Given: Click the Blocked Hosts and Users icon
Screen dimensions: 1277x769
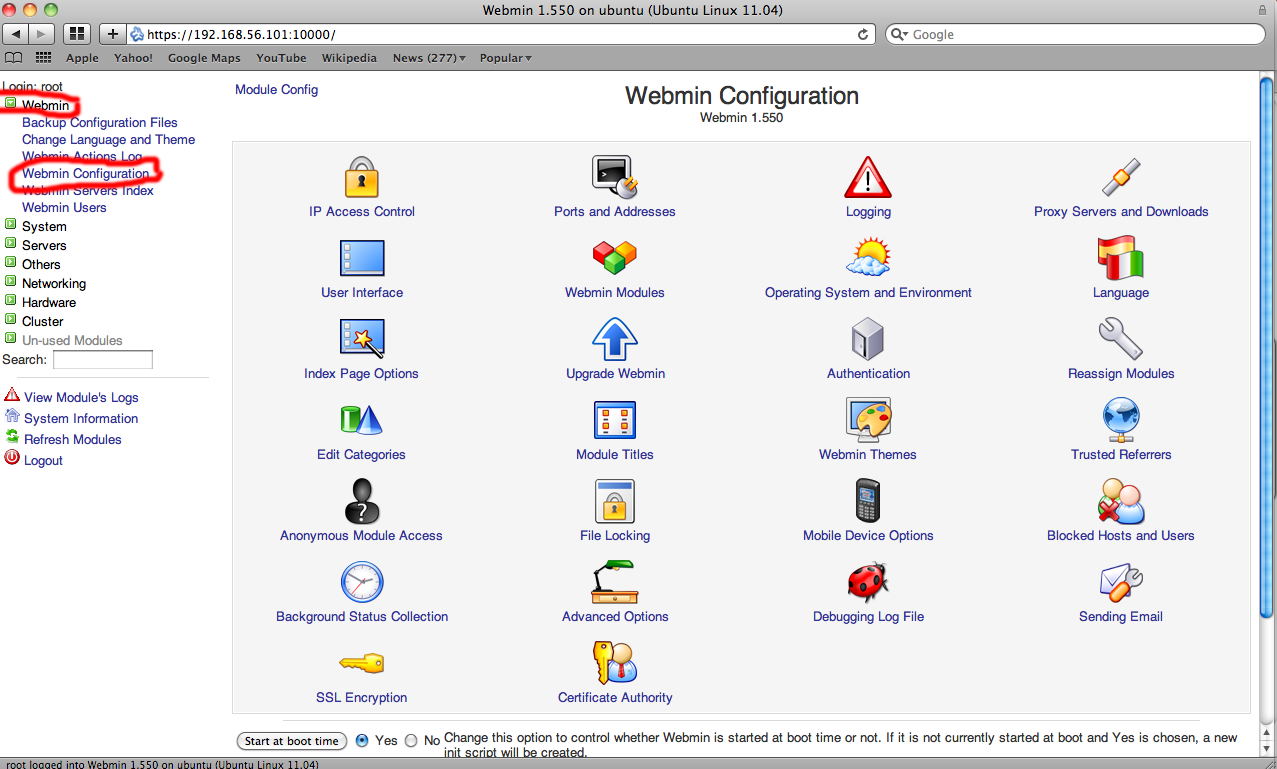Looking at the screenshot, I should [1121, 501].
